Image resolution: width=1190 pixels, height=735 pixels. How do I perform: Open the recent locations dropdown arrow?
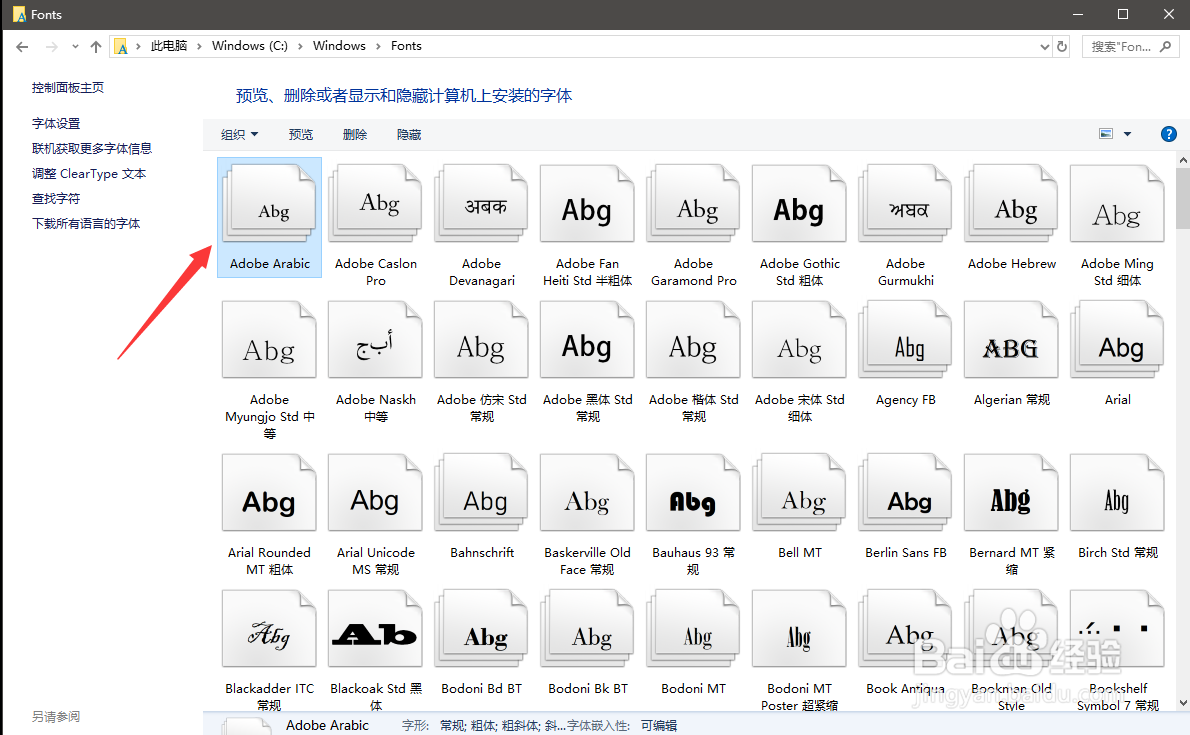(x=75, y=46)
